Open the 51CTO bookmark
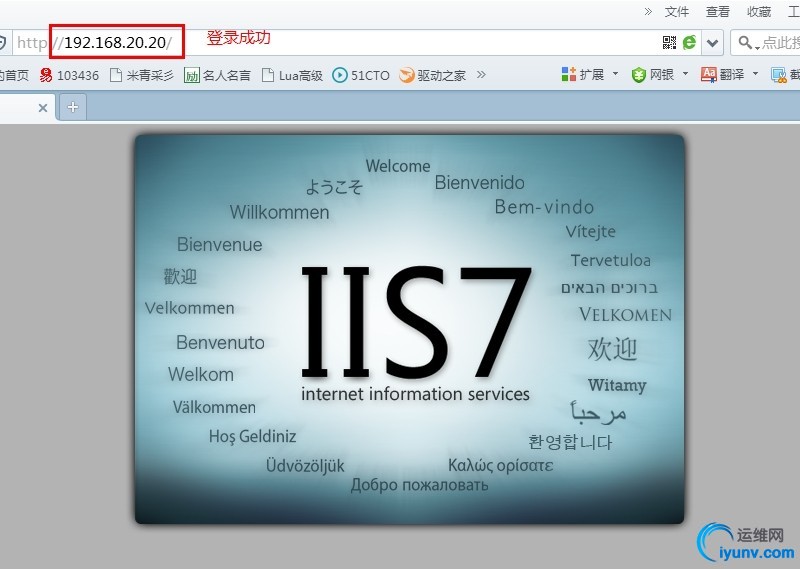The width and height of the screenshot is (800, 569). tap(361, 76)
